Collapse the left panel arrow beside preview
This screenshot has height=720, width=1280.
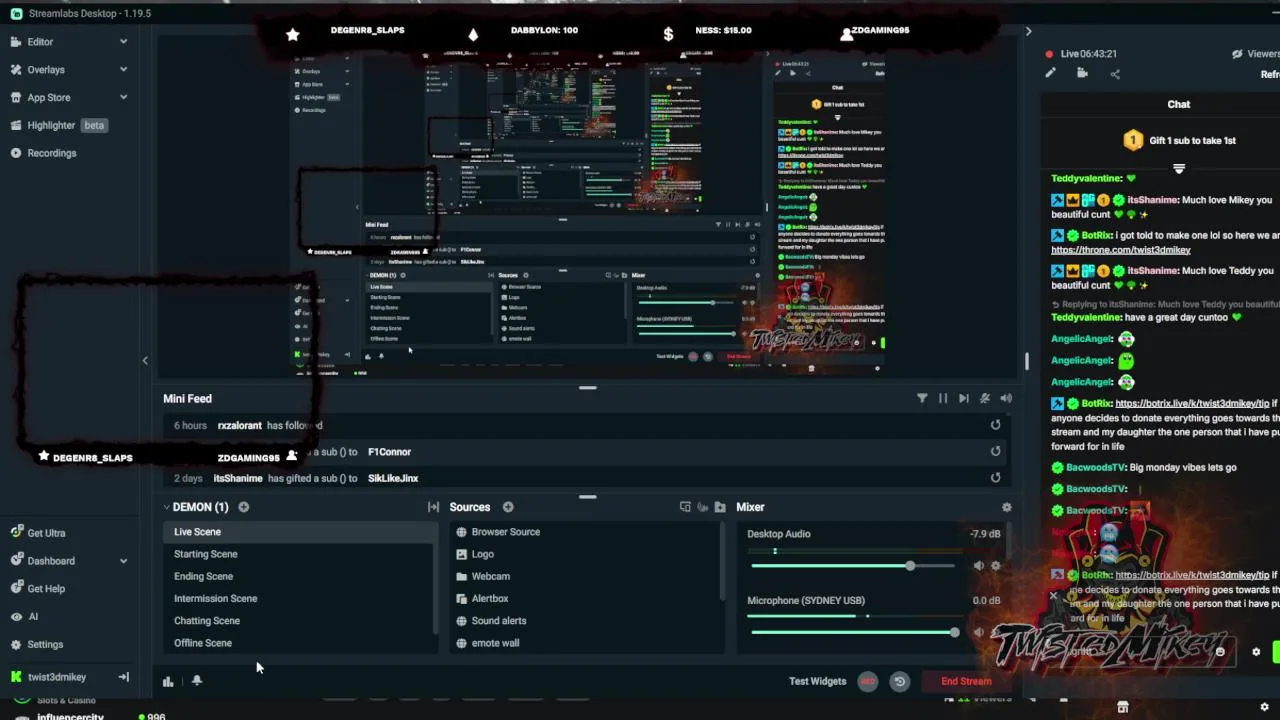145,361
